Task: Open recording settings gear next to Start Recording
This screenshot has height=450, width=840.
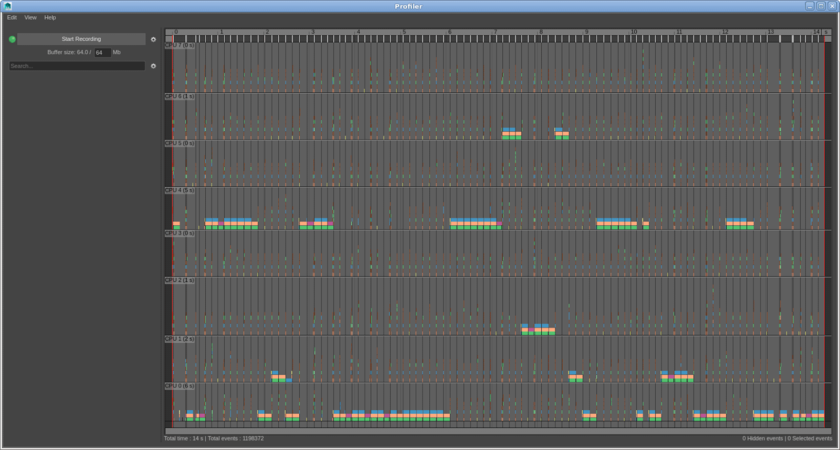Action: (153, 39)
